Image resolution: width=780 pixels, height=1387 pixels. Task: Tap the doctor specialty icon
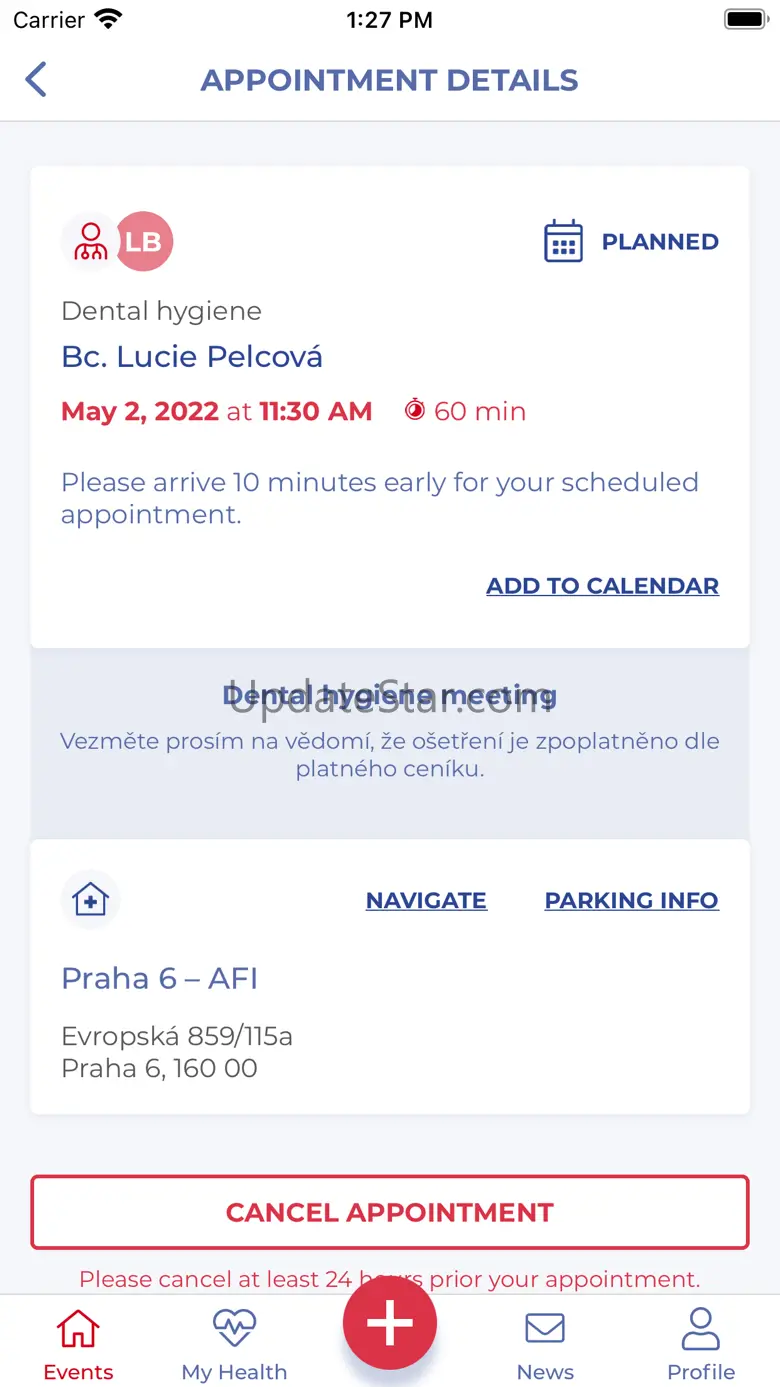pos(90,242)
